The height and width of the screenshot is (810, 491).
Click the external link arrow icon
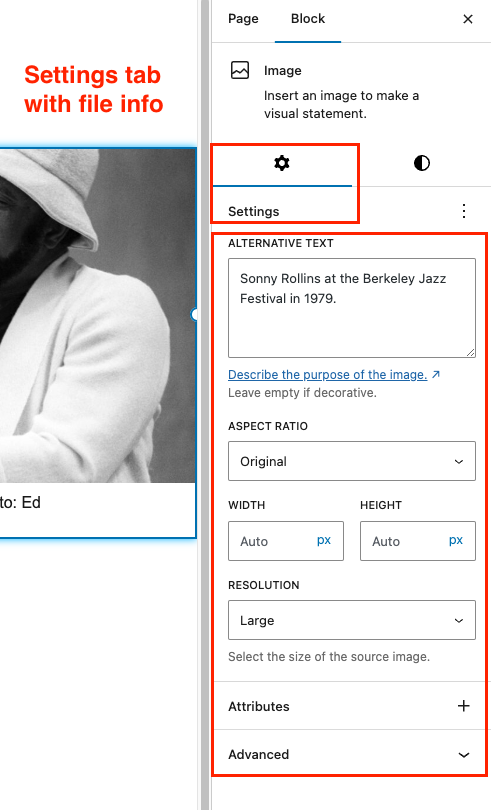click(436, 375)
